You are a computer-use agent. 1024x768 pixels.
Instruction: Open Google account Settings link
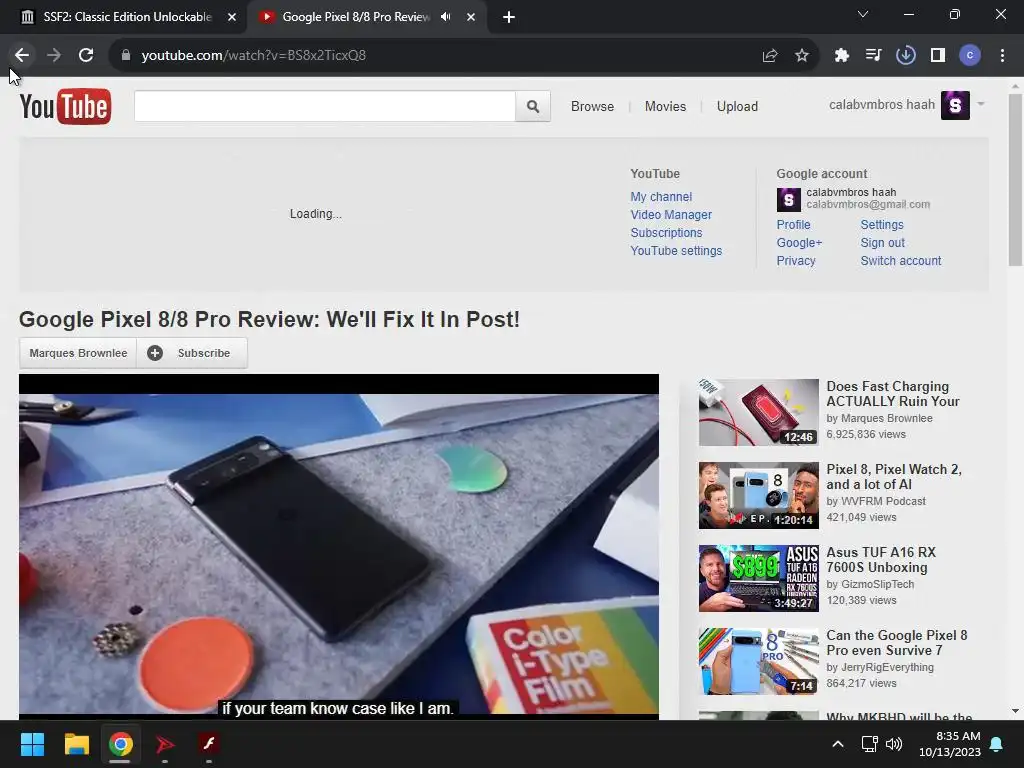tap(882, 225)
